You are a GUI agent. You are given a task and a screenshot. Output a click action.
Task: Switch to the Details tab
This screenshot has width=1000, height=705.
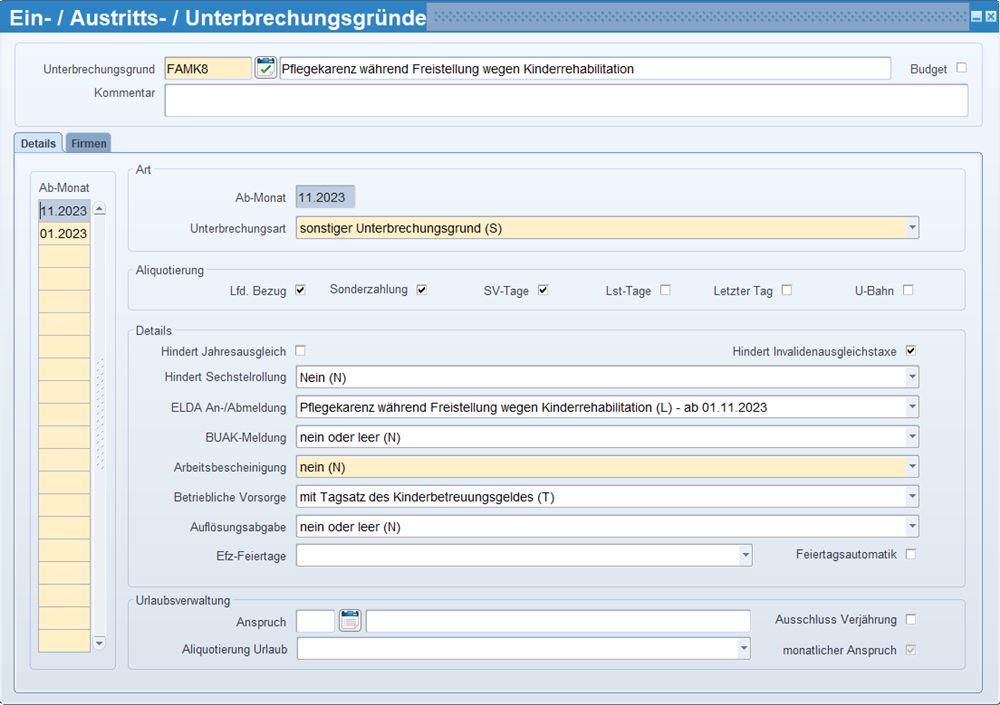pos(38,143)
